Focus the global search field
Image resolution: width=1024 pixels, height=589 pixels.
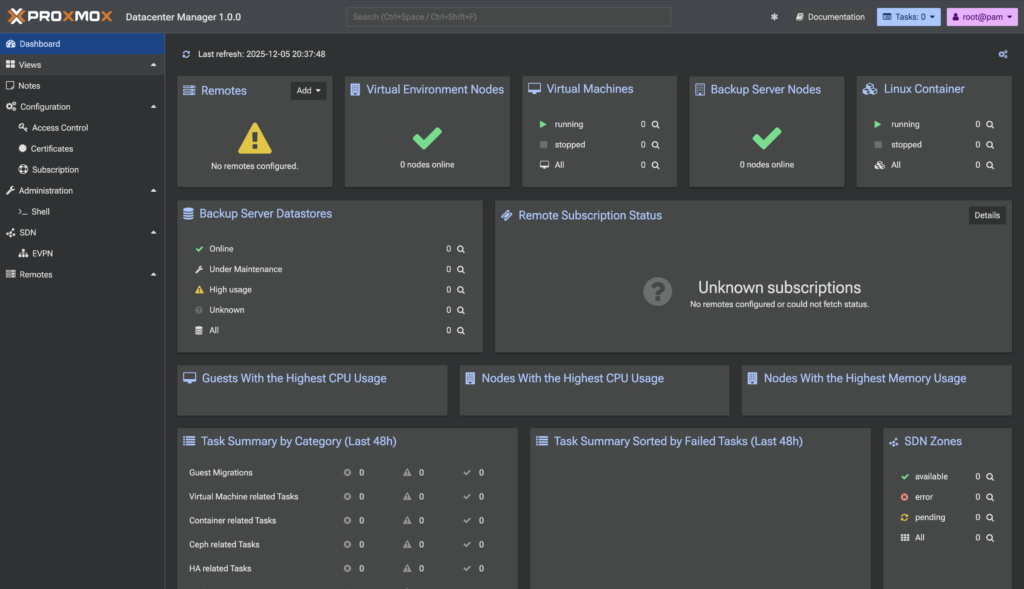click(509, 17)
